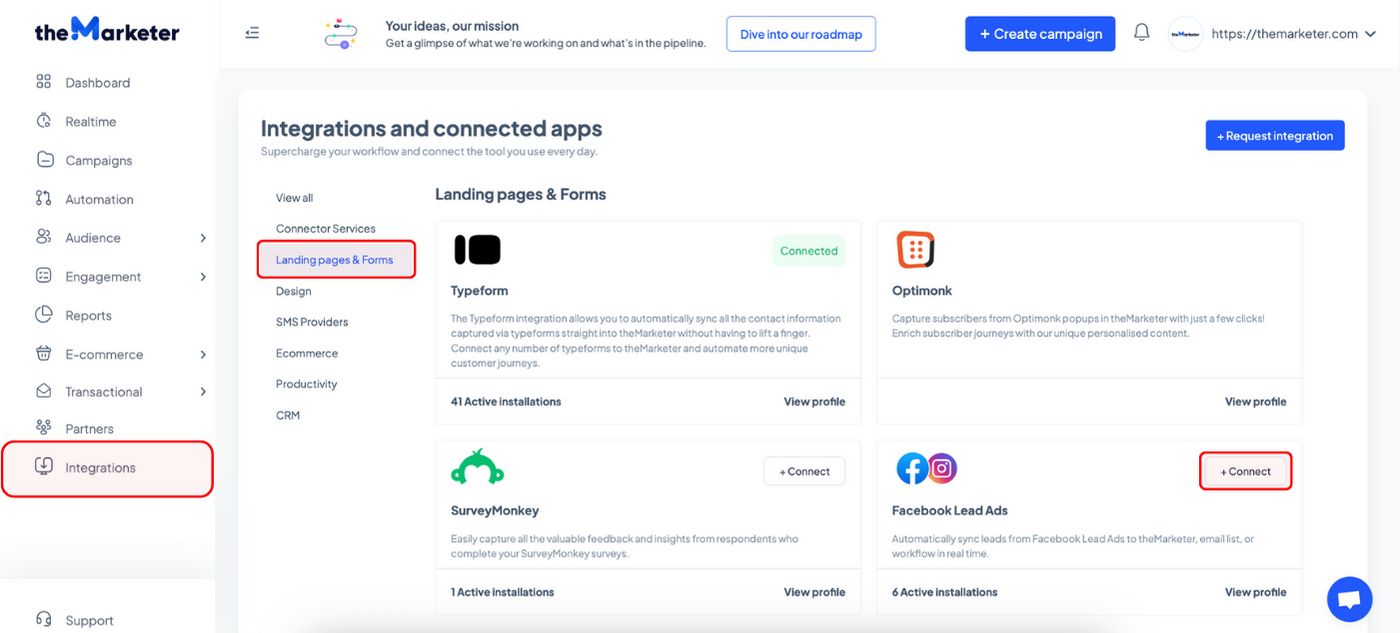
Task: View profile for Facebook Lead Ads
Action: (1255, 592)
